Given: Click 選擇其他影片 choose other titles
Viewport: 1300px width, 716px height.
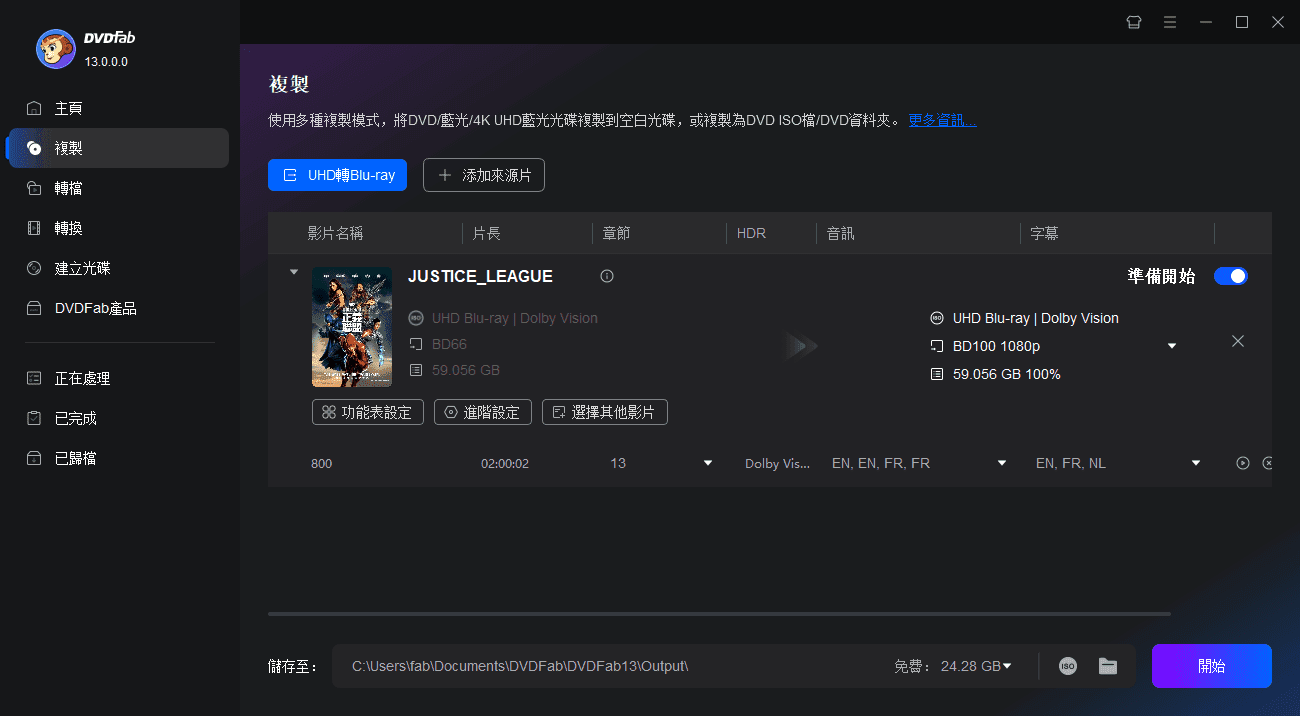Looking at the screenshot, I should pyautogui.click(x=605, y=412).
